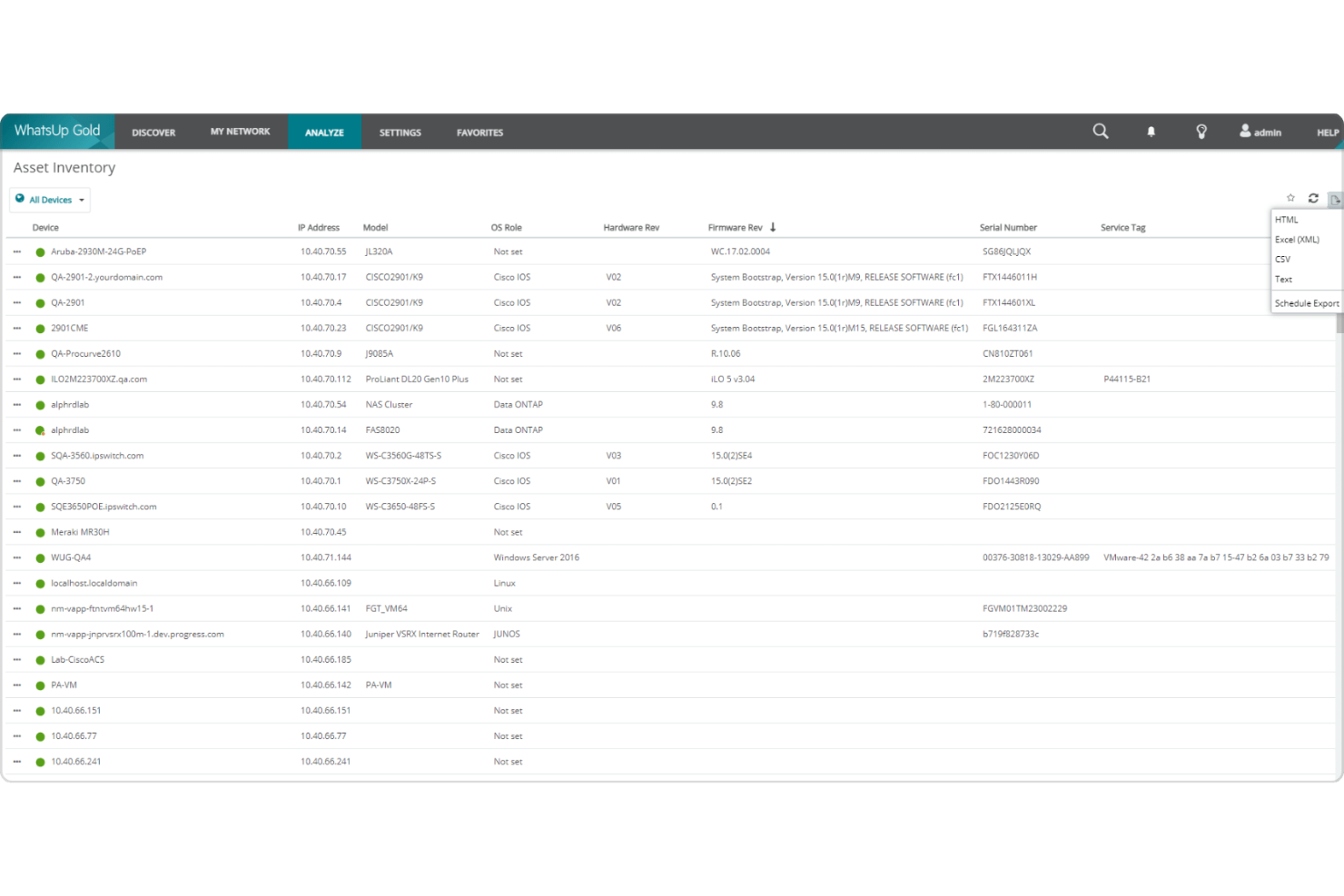Select the WhatsUp Gold logo banner

pos(57,131)
